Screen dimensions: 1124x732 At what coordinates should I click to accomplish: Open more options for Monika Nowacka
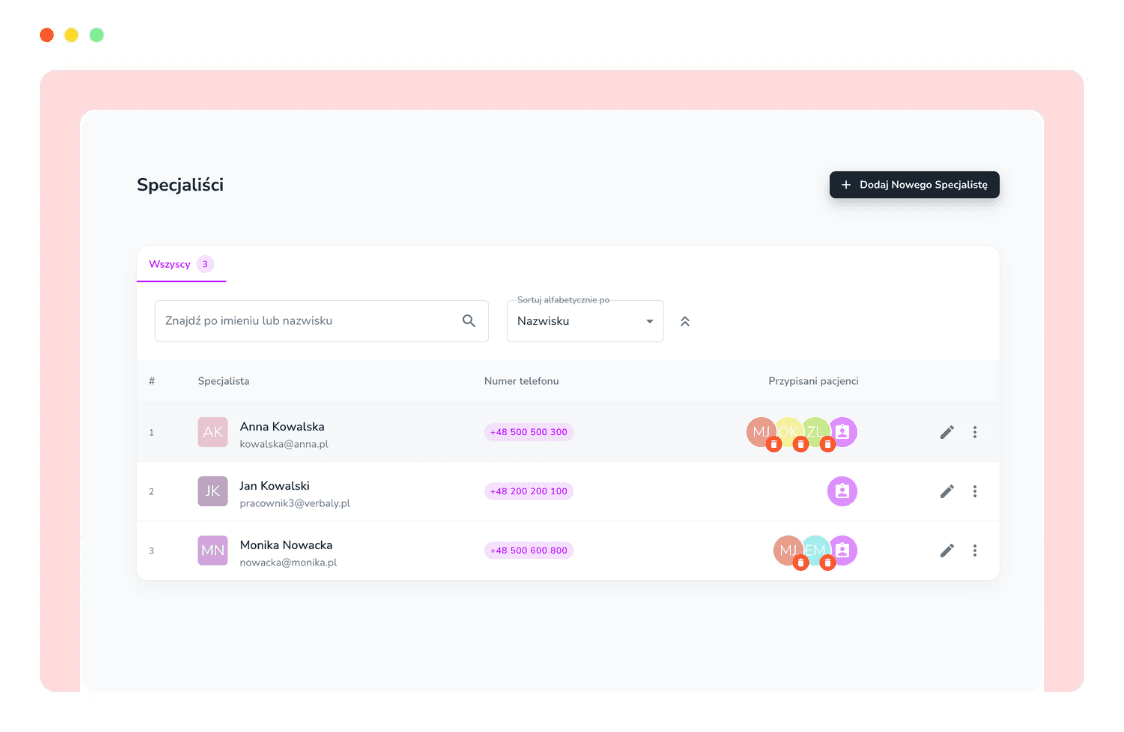point(975,551)
